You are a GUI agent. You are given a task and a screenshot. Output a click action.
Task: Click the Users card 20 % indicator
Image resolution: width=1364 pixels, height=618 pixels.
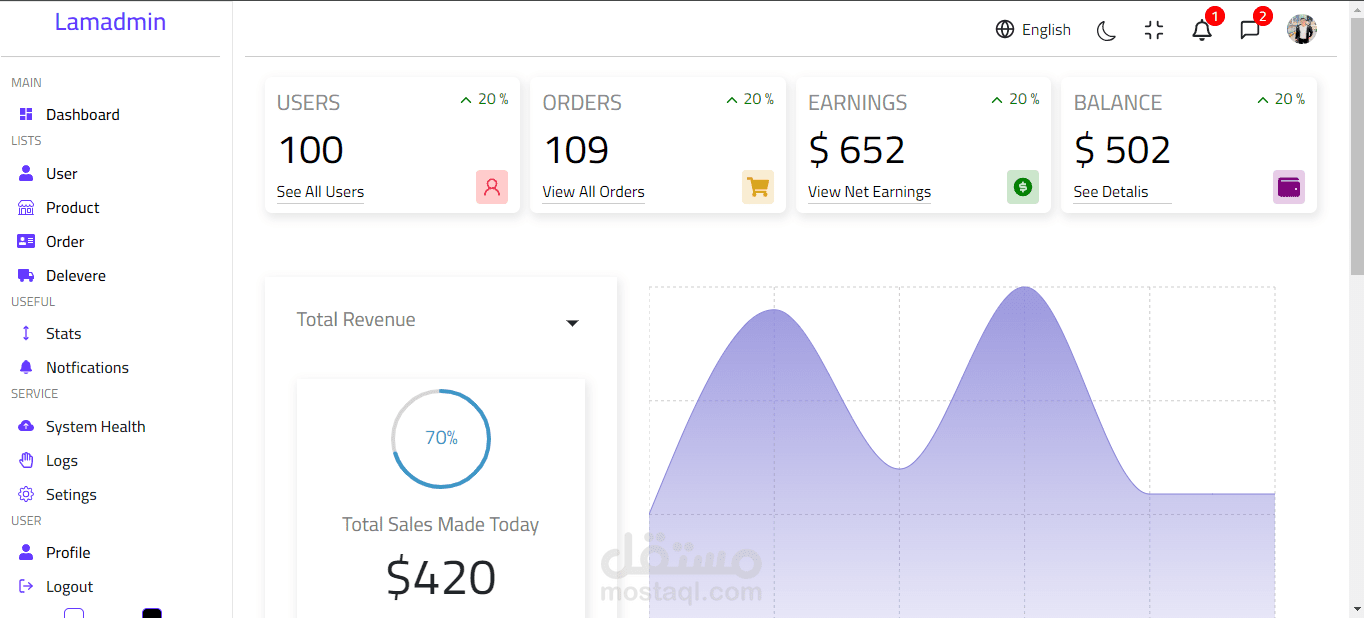coord(483,99)
